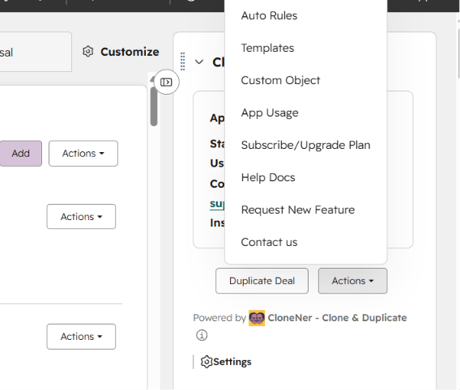Open the Actions dropdown next to Add
This screenshot has height=390, width=460.
(x=83, y=153)
